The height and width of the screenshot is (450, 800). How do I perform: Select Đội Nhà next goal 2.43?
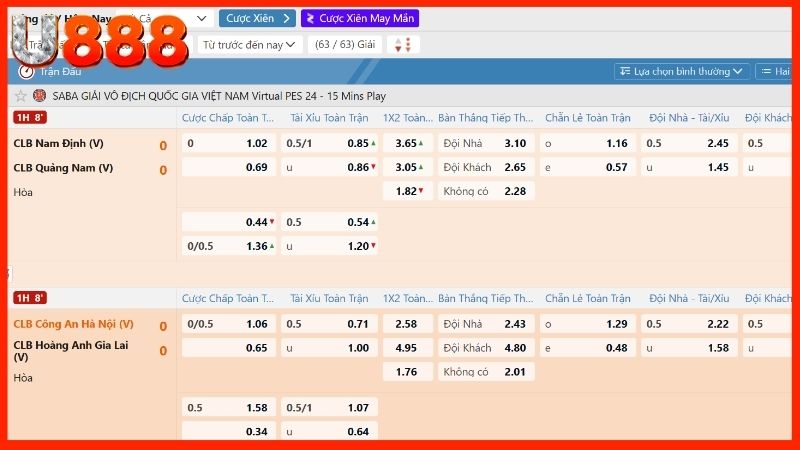pyautogui.click(x=486, y=324)
